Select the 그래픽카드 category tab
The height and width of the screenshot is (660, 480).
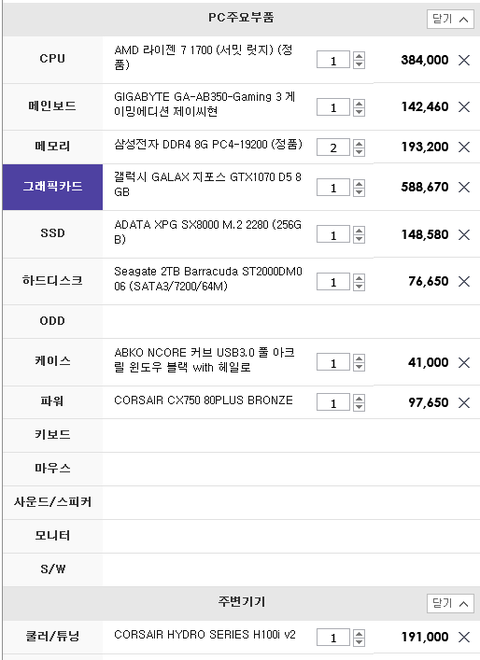click(x=53, y=187)
